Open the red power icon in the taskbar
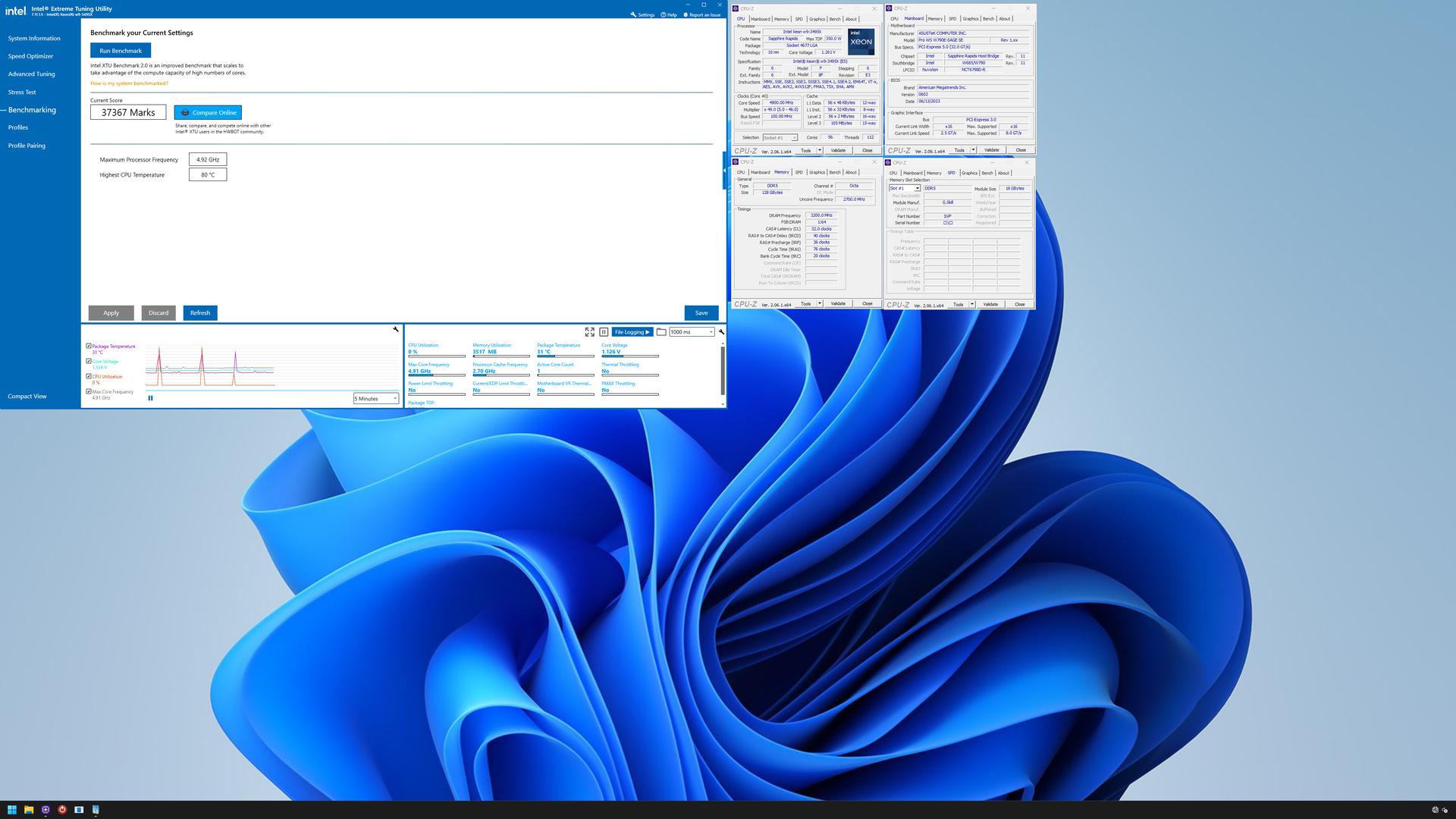 point(62,810)
